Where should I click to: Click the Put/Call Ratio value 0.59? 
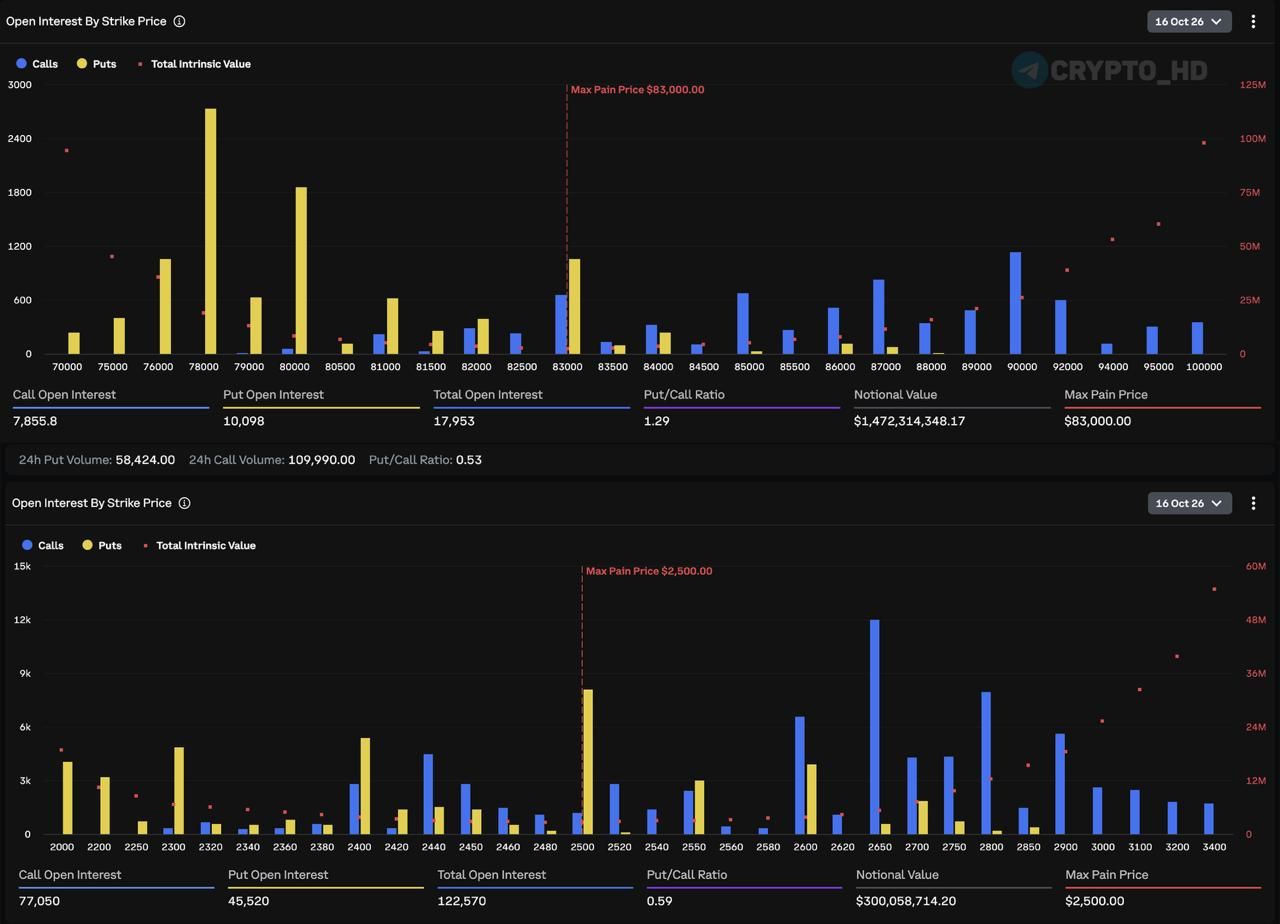coord(660,901)
